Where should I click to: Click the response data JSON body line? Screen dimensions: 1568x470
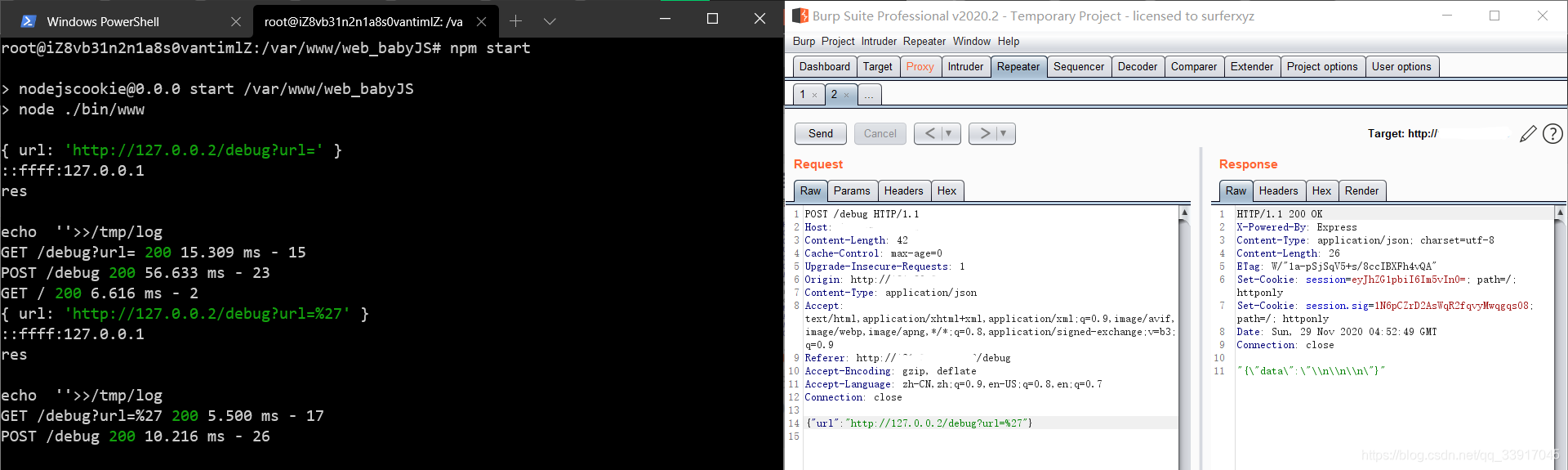click(1310, 371)
